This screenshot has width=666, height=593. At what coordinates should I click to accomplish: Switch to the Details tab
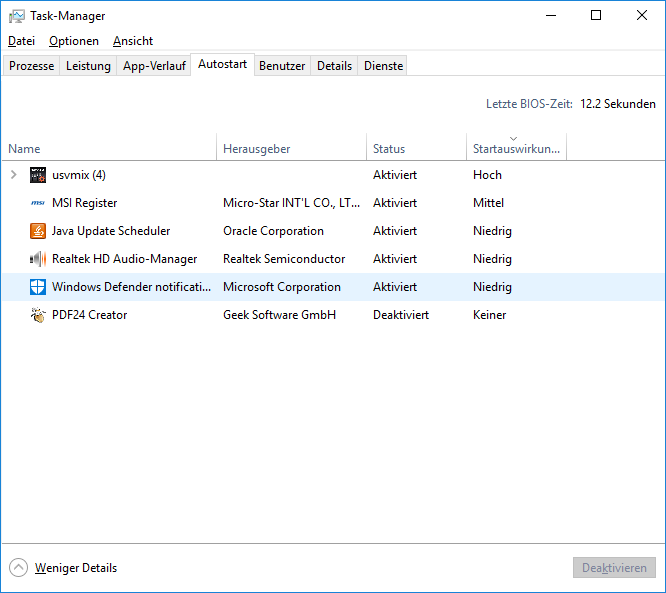coord(334,66)
